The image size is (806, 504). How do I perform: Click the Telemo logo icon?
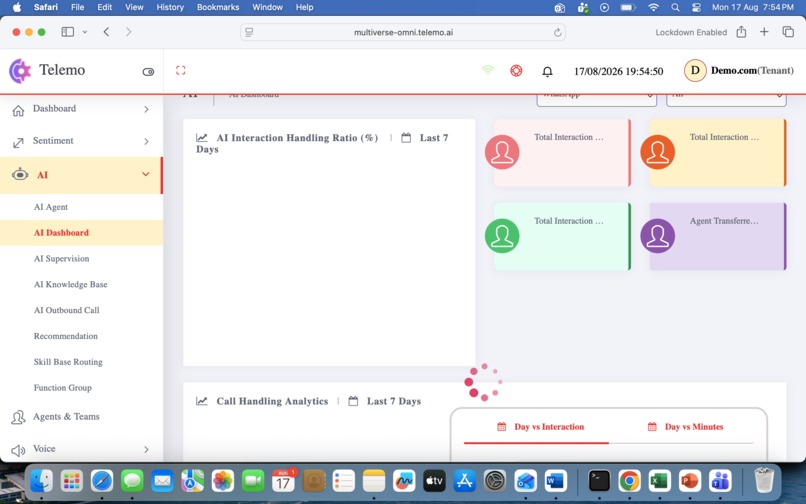click(21, 70)
